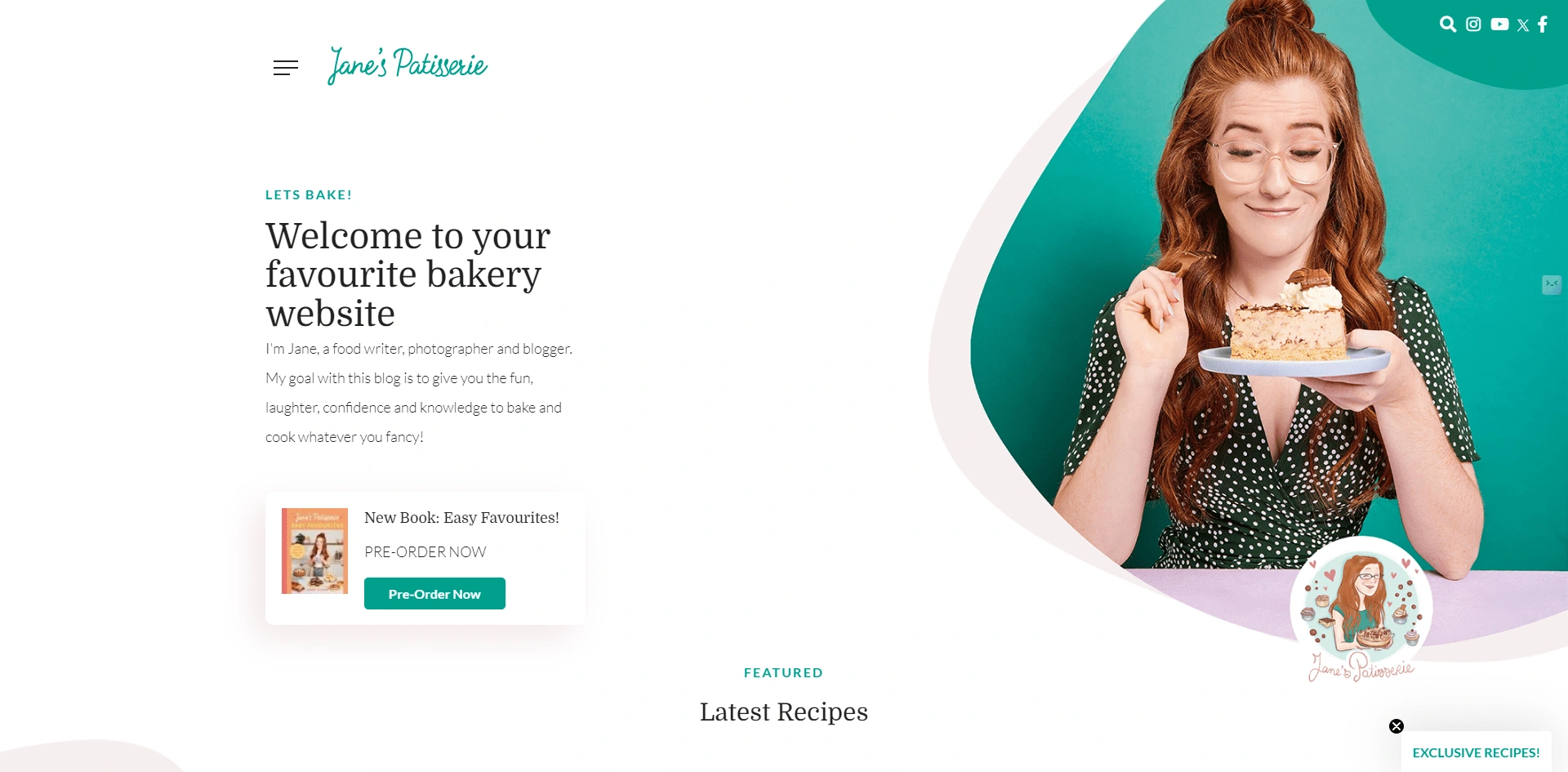Viewport: 1568px width, 772px height.
Task: Click the smiling face widget icon on right edge
Action: (1552, 284)
